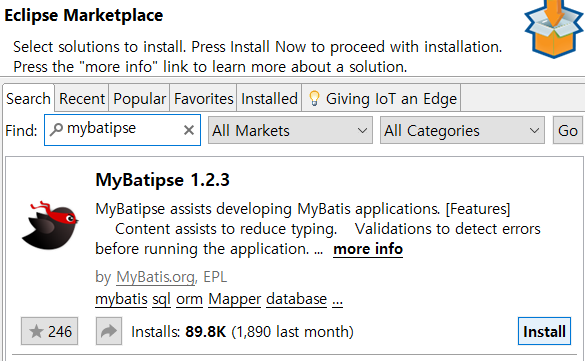Open the Favorites tab
The width and height of the screenshot is (585, 361).
(x=203, y=99)
